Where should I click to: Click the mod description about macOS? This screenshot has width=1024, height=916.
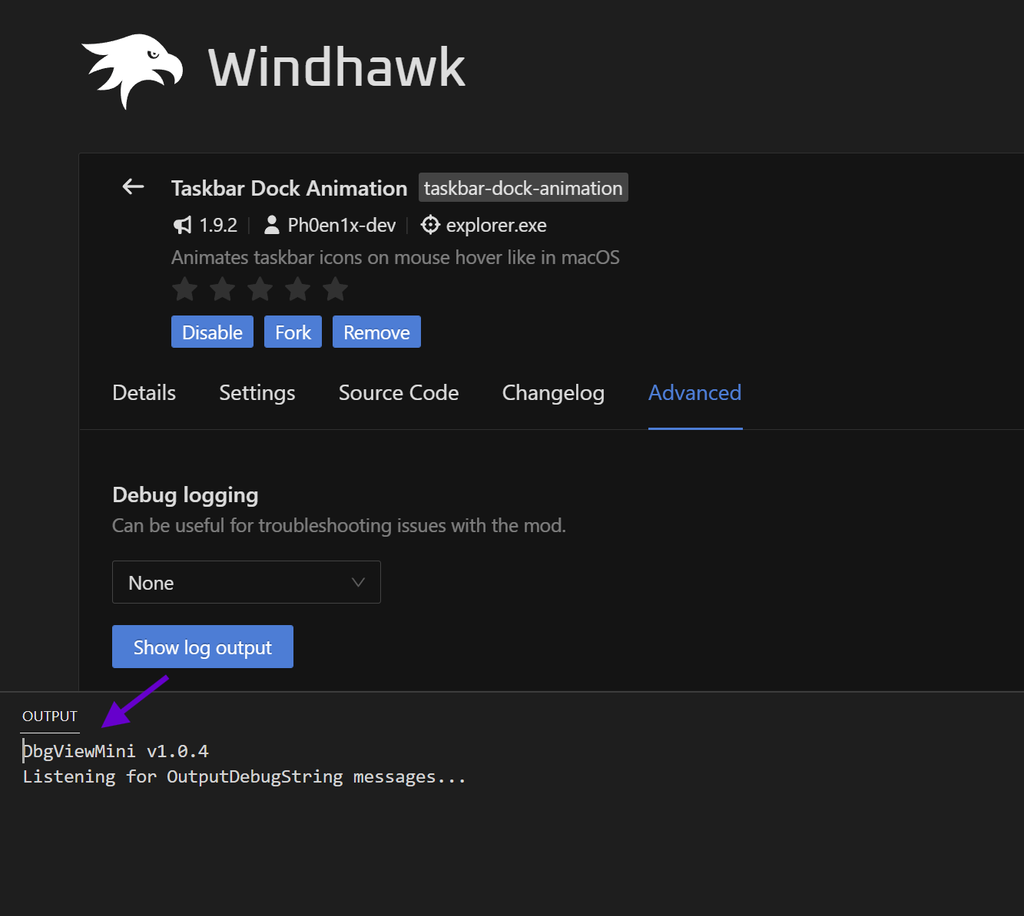tap(395, 257)
